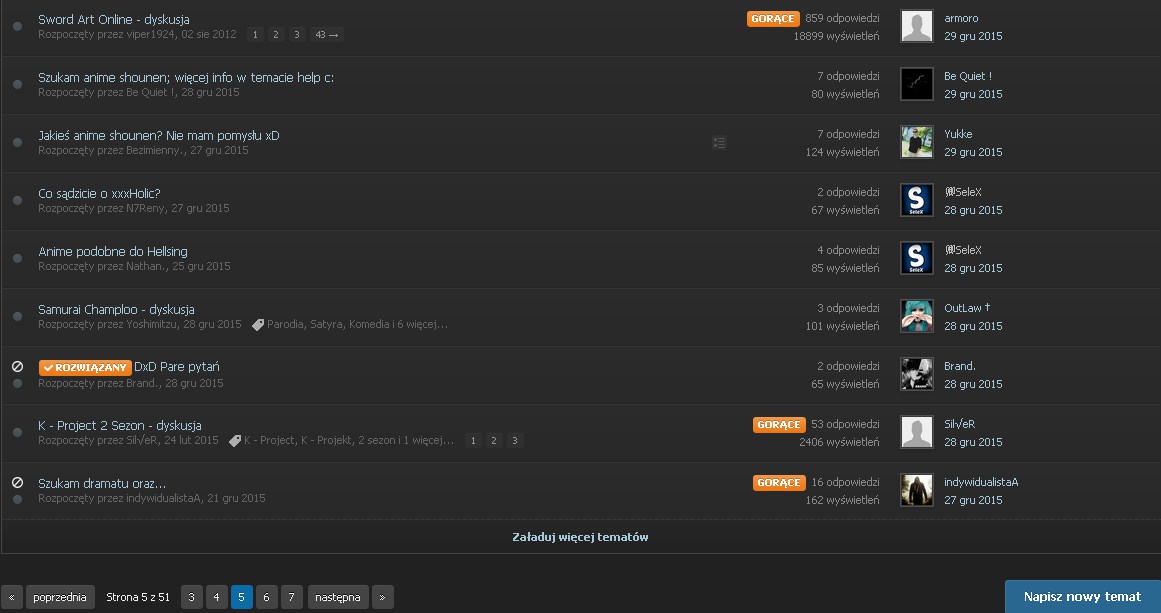Open Anime podobne do Hellsing topic
Image resolution: width=1161 pixels, height=613 pixels.
[x=113, y=252]
